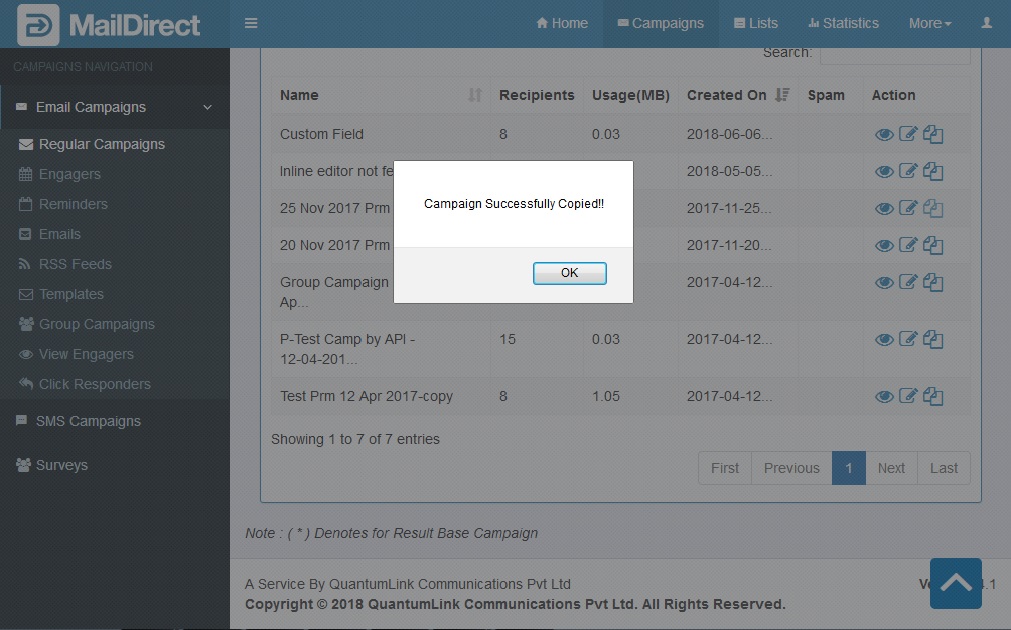This screenshot has width=1011, height=630.
Task: Edit the P-Test Camp by API campaign
Action: pos(908,339)
